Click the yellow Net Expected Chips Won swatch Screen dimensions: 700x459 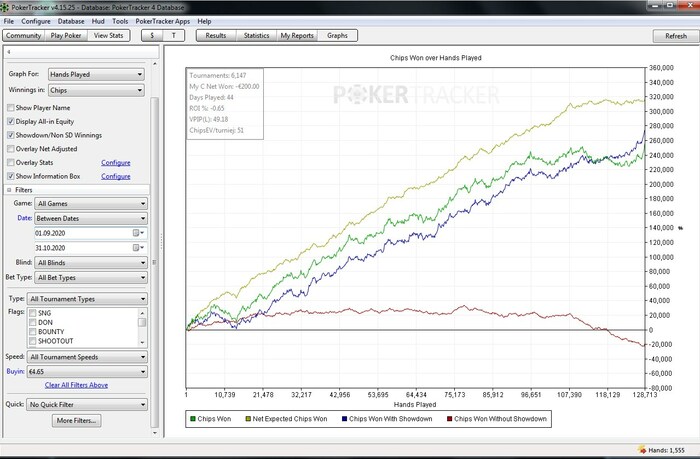pyautogui.click(x=248, y=419)
